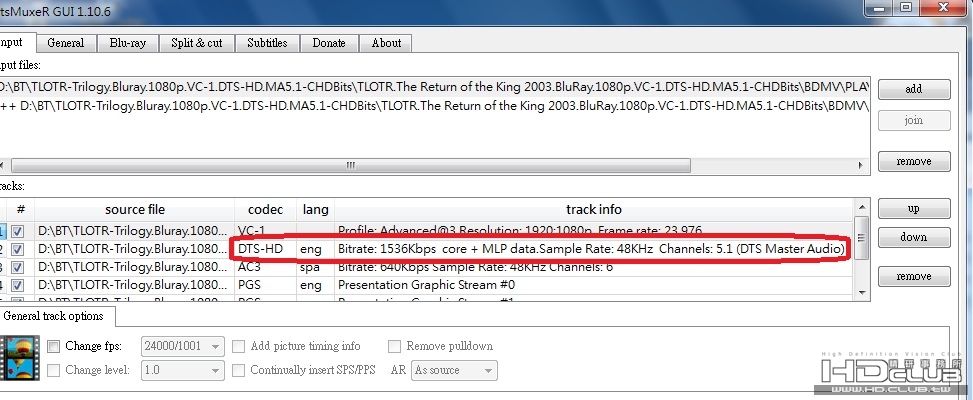Enable the Change fps checkbox
The height and width of the screenshot is (400, 973).
pyautogui.click(x=54, y=346)
